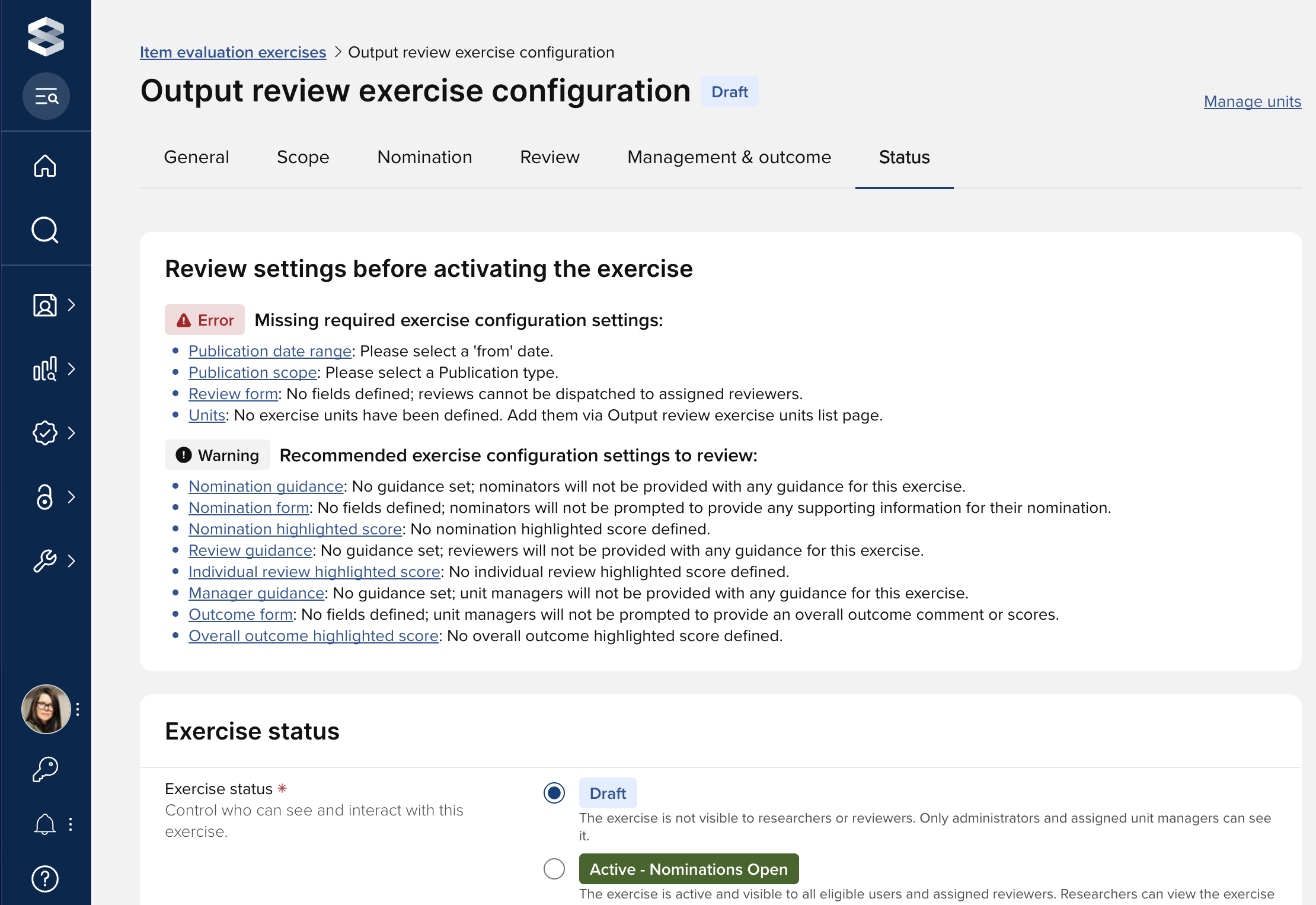Switch to the Management & outcome tab
The height and width of the screenshot is (905, 1316).
point(729,157)
